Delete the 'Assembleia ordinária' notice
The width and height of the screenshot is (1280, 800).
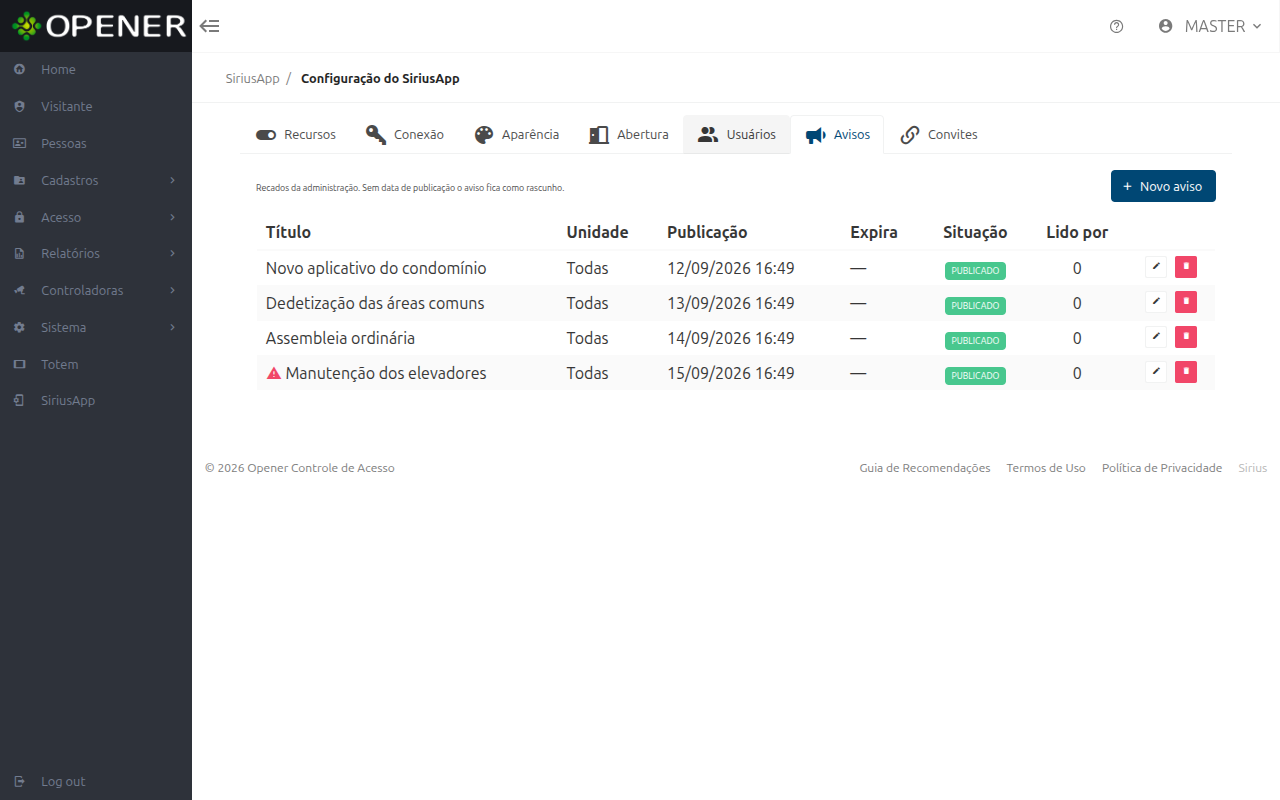(1186, 337)
